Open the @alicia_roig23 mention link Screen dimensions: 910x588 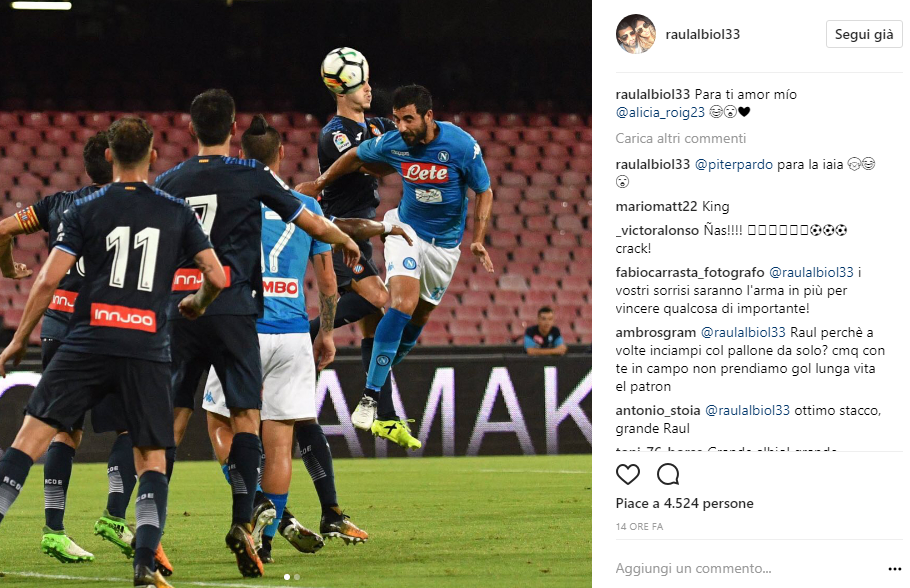(660, 112)
